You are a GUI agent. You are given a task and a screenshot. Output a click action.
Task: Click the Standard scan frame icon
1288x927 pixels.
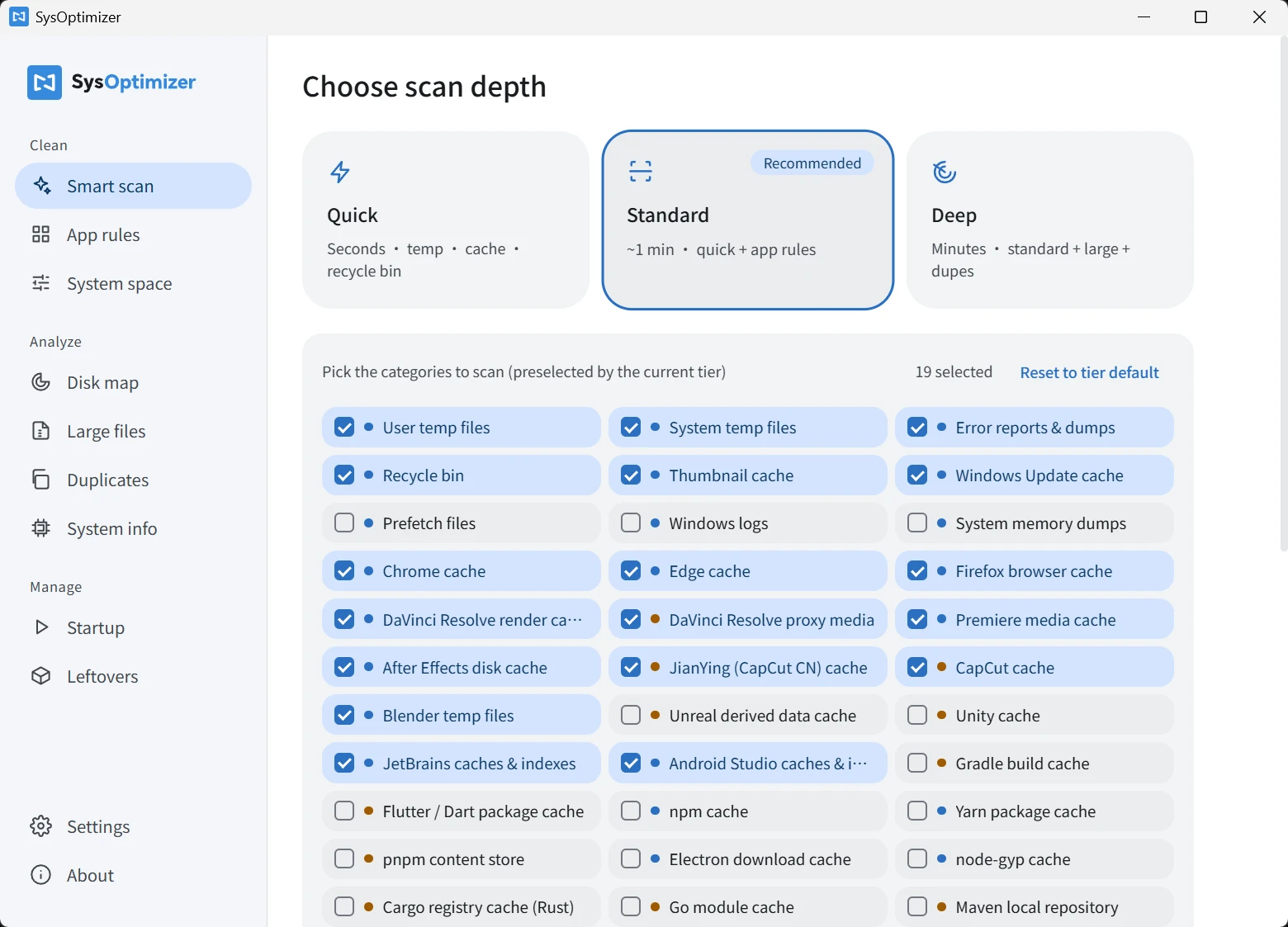(640, 171)
